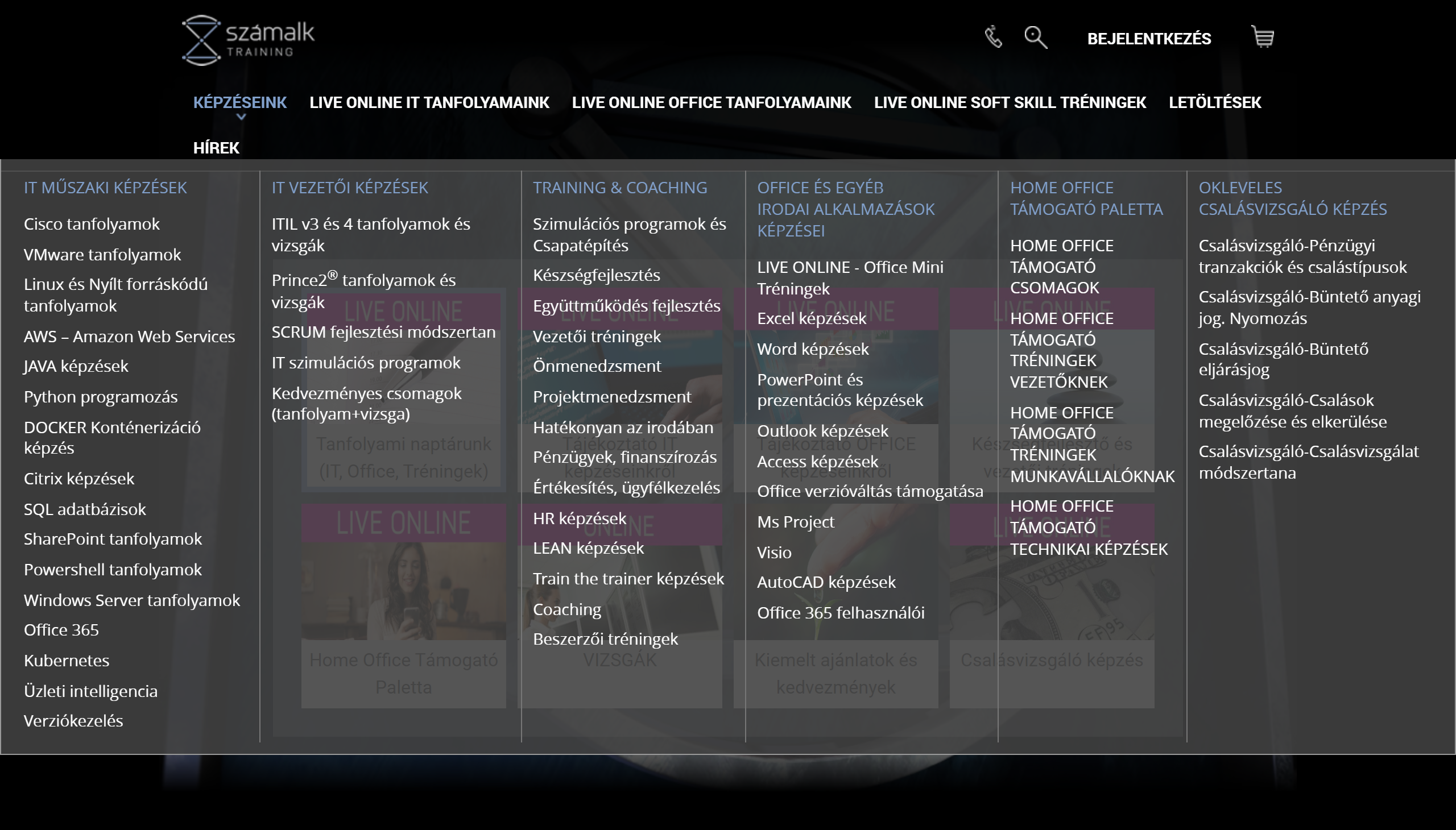
Task: Open DOCKER Konténerizáció képzés
Action: 113,438
